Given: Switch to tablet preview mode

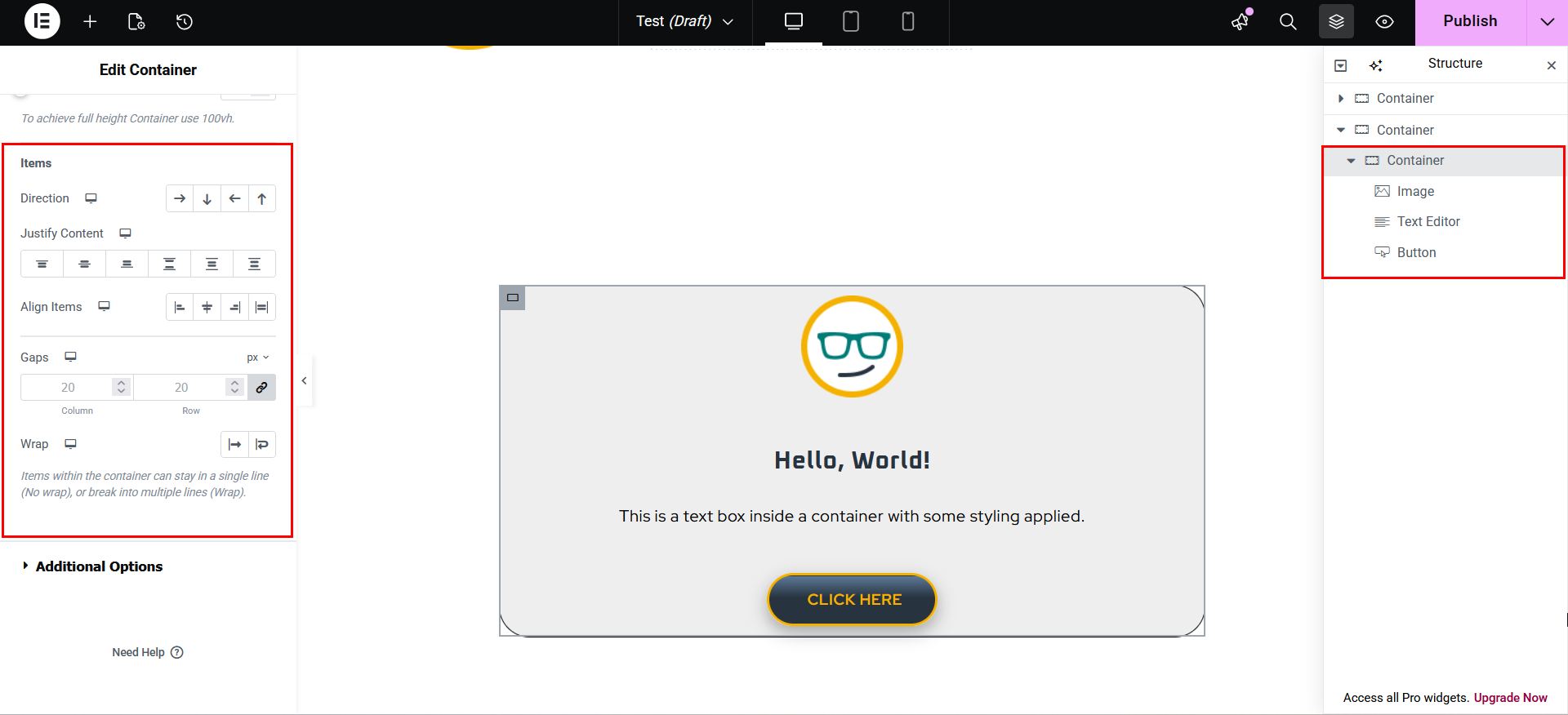Looking at the screenshot, I should pos(850,22).
